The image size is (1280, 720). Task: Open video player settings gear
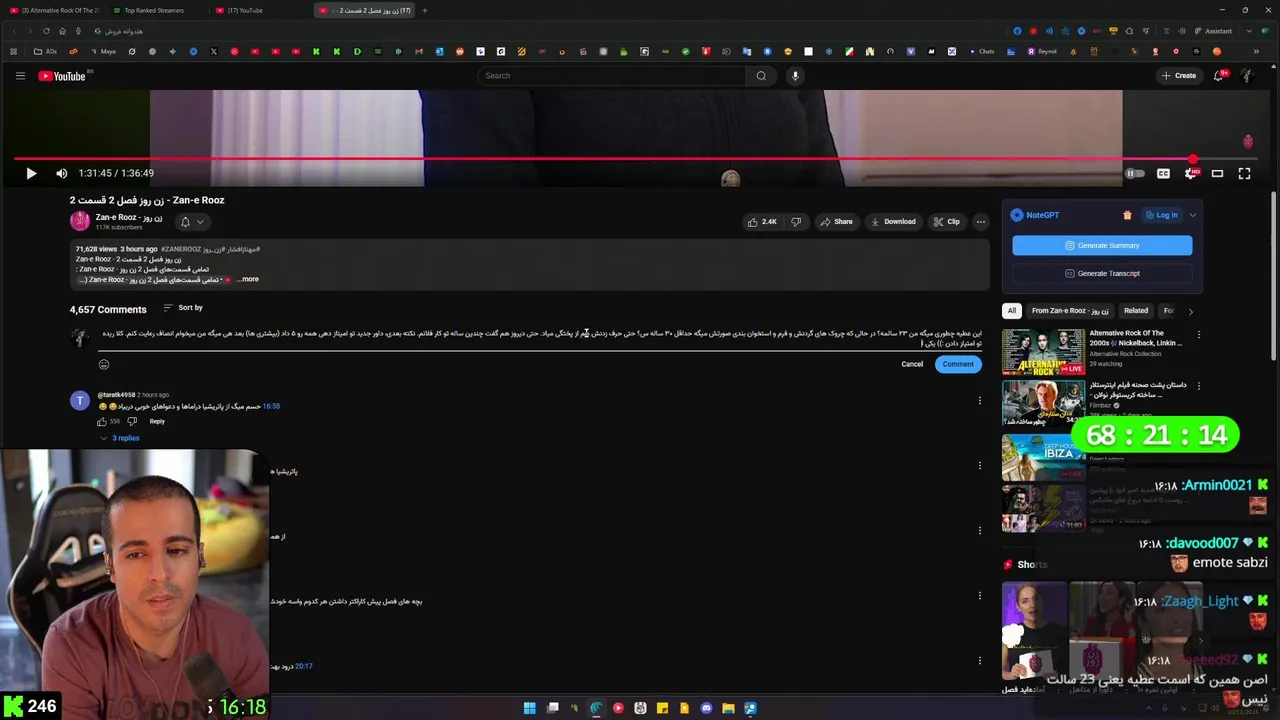[1190, 173]
